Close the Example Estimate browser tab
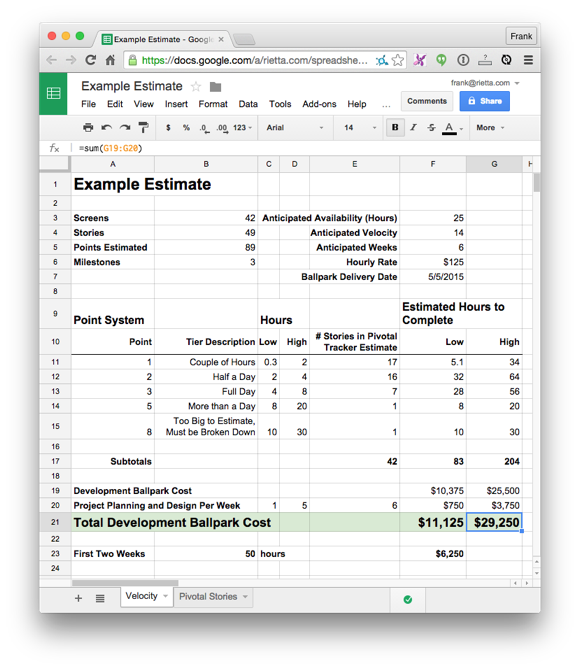Screen dimensions: 580x669 click(x=221, y=39)
